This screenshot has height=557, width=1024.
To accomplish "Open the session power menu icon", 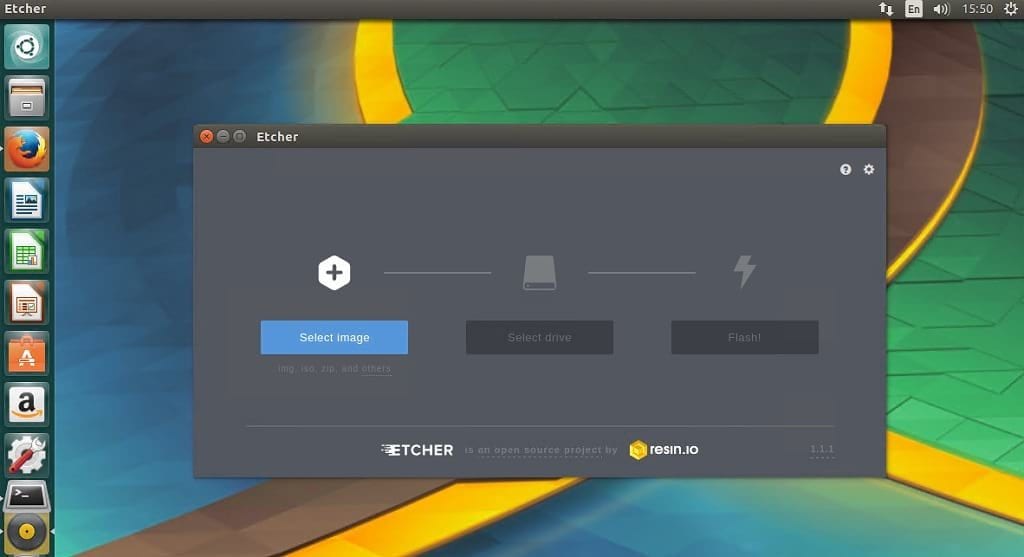I will 1010,8.
